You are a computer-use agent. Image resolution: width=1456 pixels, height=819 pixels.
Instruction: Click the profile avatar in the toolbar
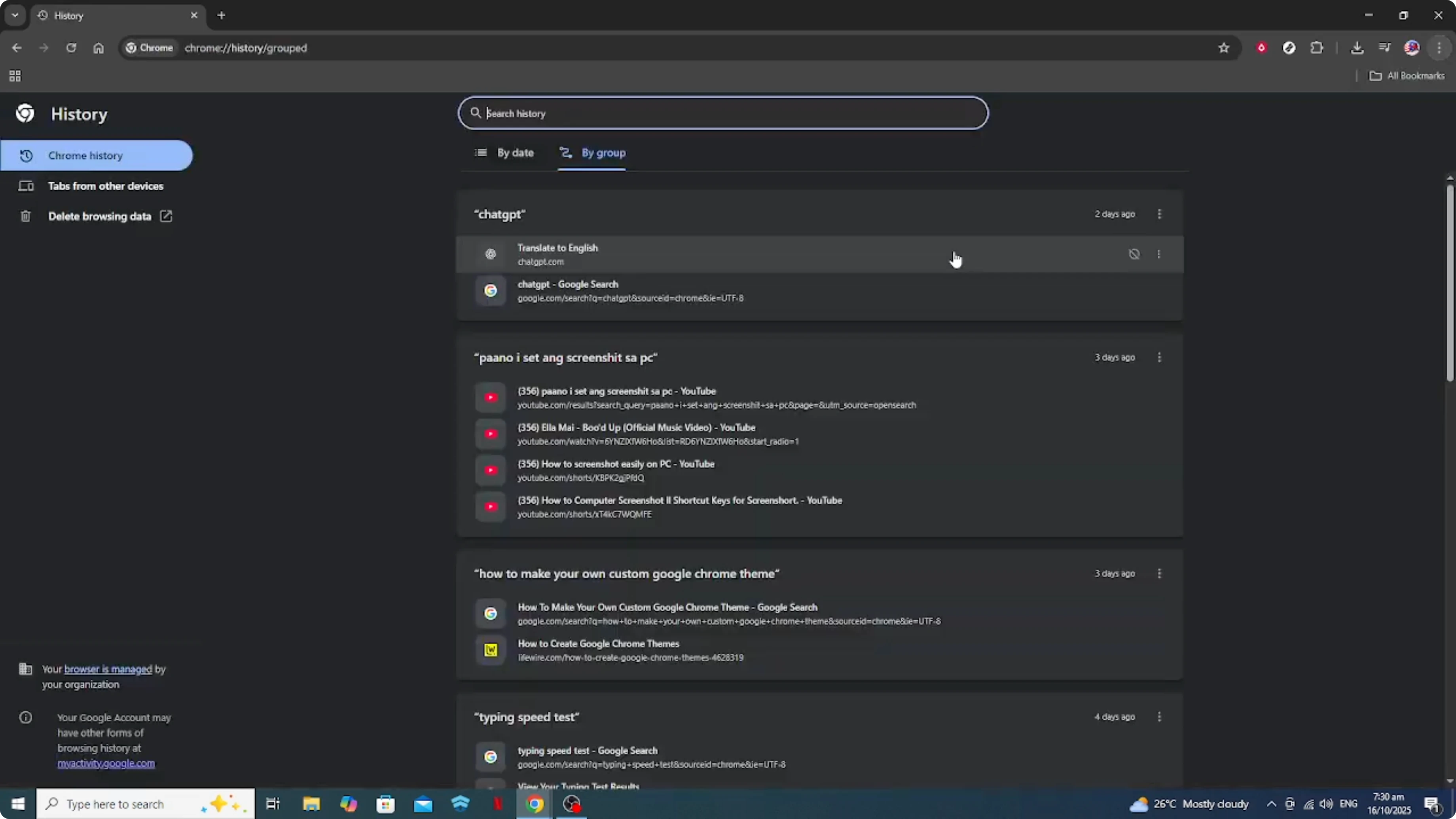click(1412, 47)
